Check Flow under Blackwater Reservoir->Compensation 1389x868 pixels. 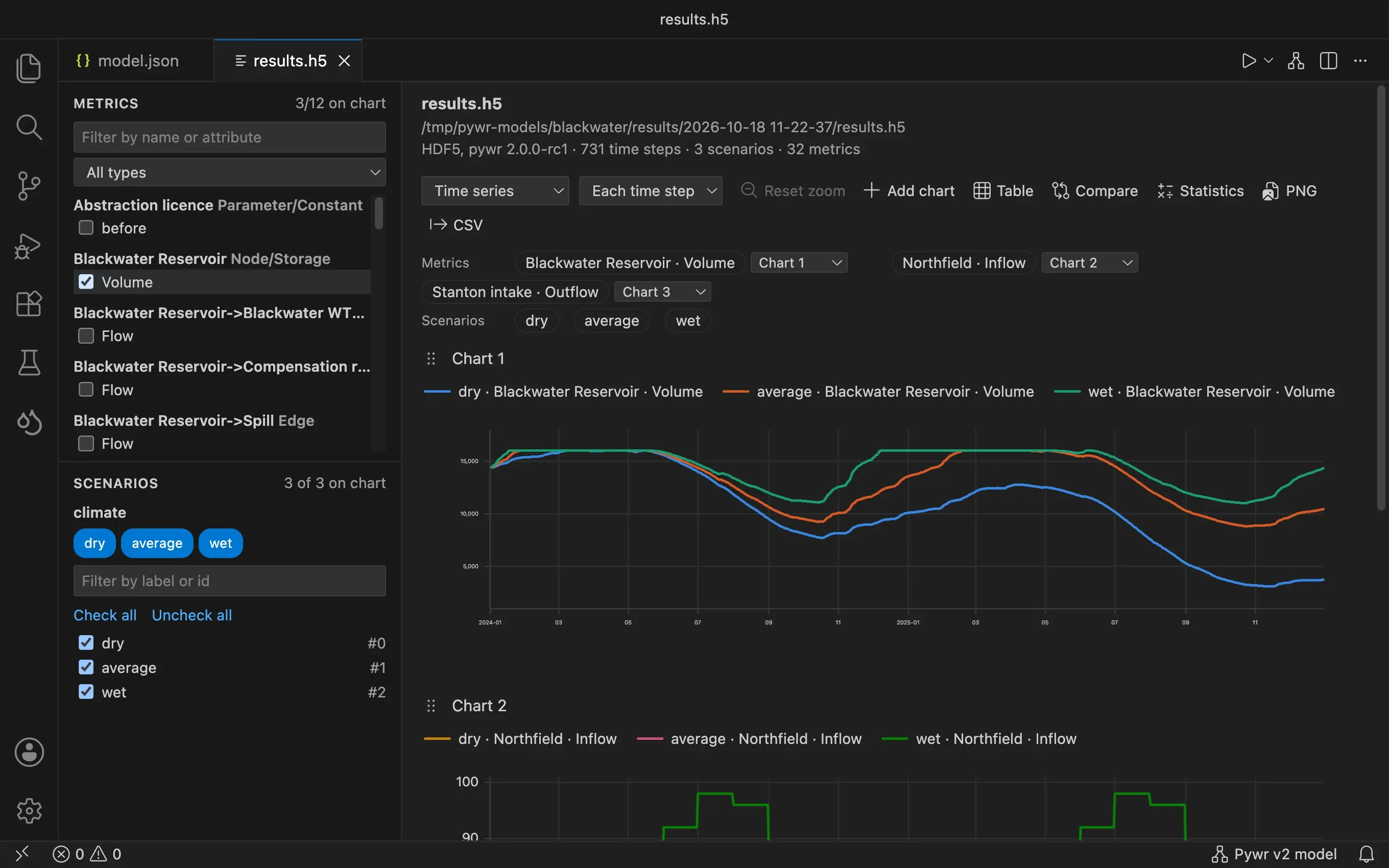point(86,390)
